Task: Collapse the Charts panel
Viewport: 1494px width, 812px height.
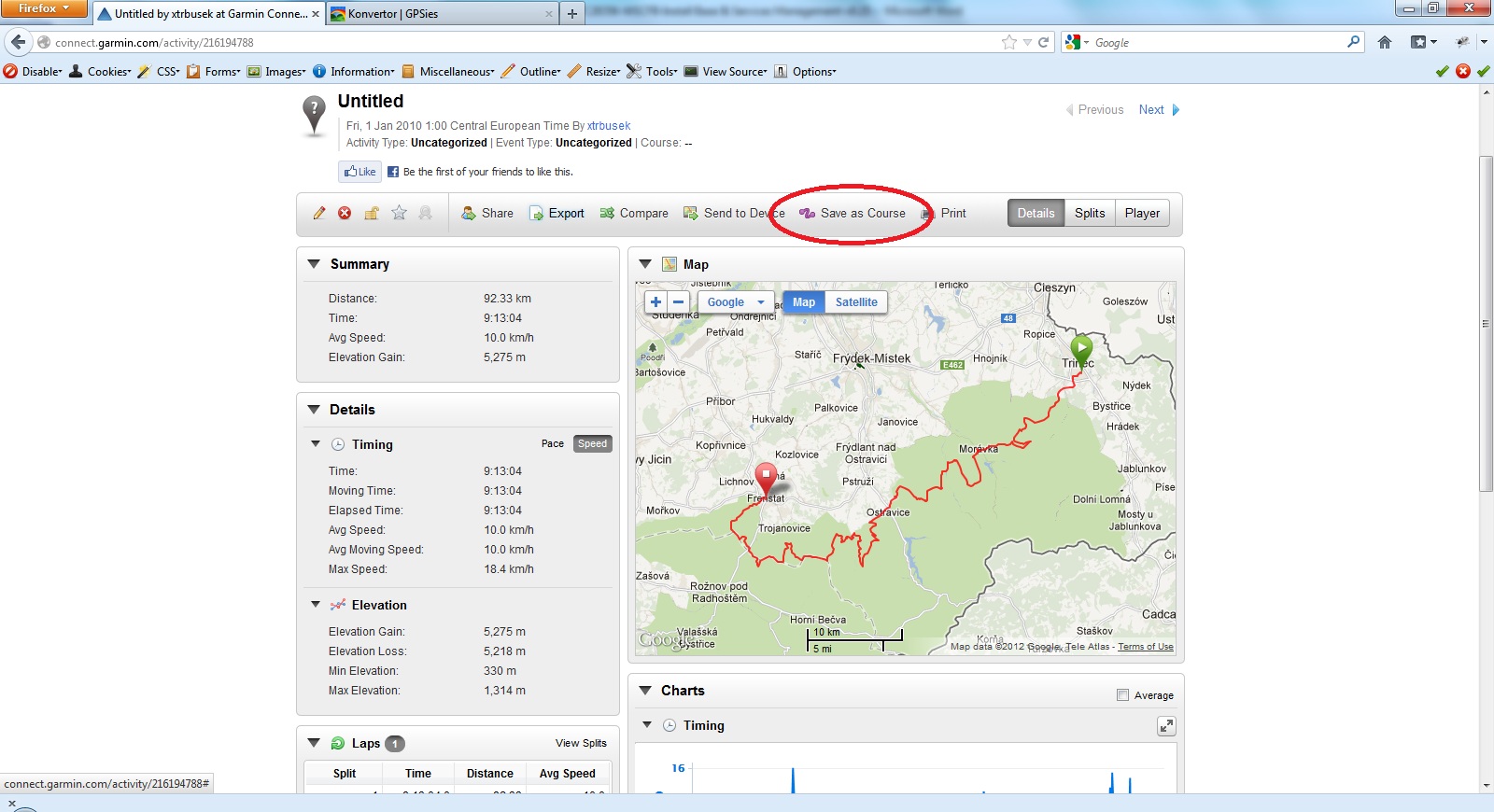Action: (x=645, y=691)
